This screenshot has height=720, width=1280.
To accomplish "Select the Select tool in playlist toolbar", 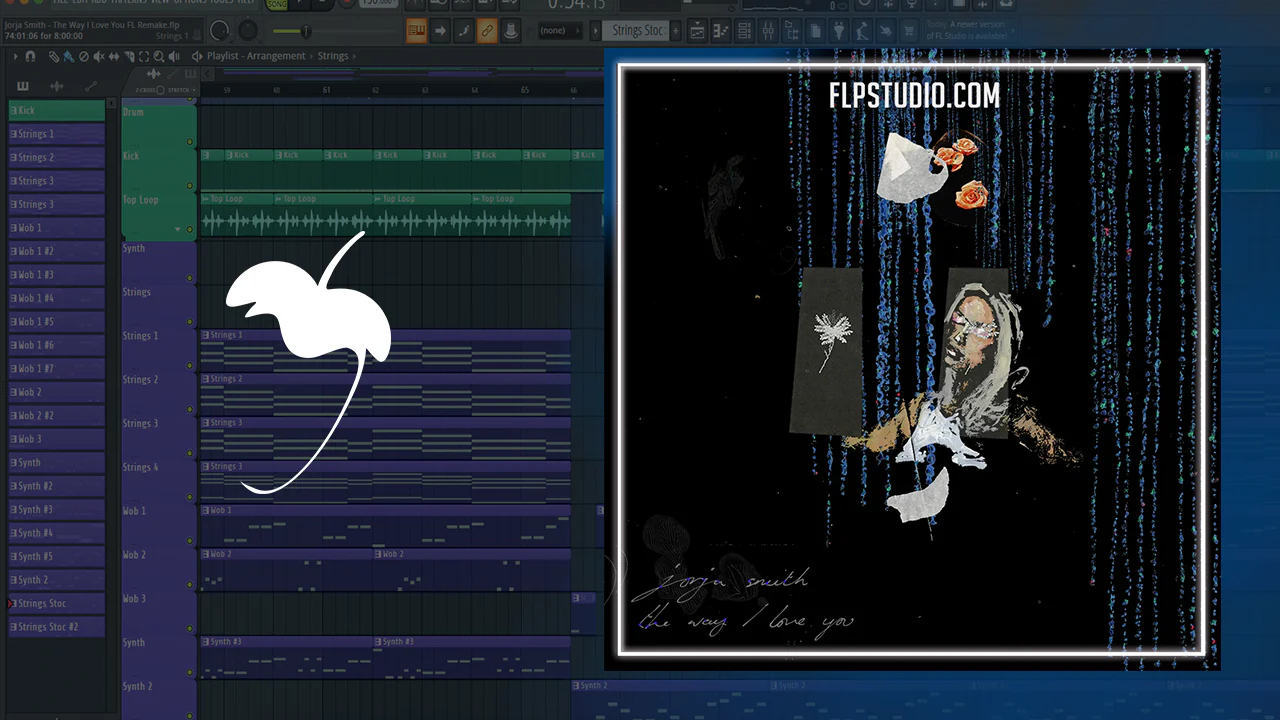I will pos(144,56).
